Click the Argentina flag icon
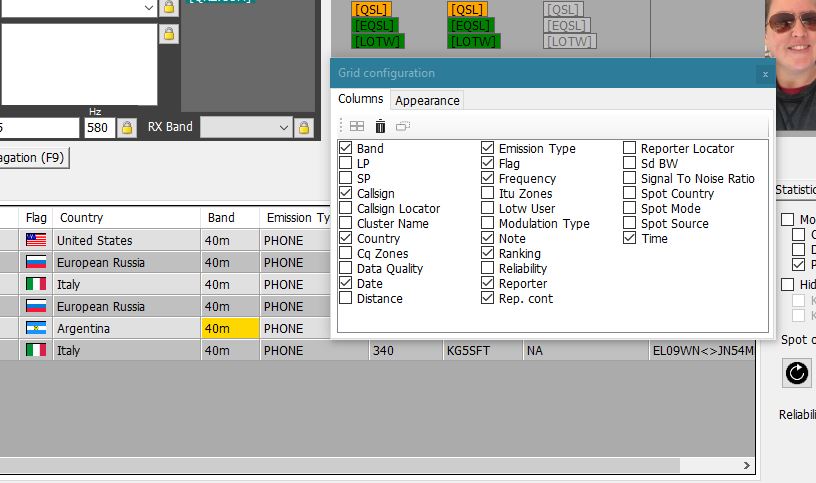Image resolution: width=816 pixels, height=483 pixels. pyautogui.click(x=36, y=328)
